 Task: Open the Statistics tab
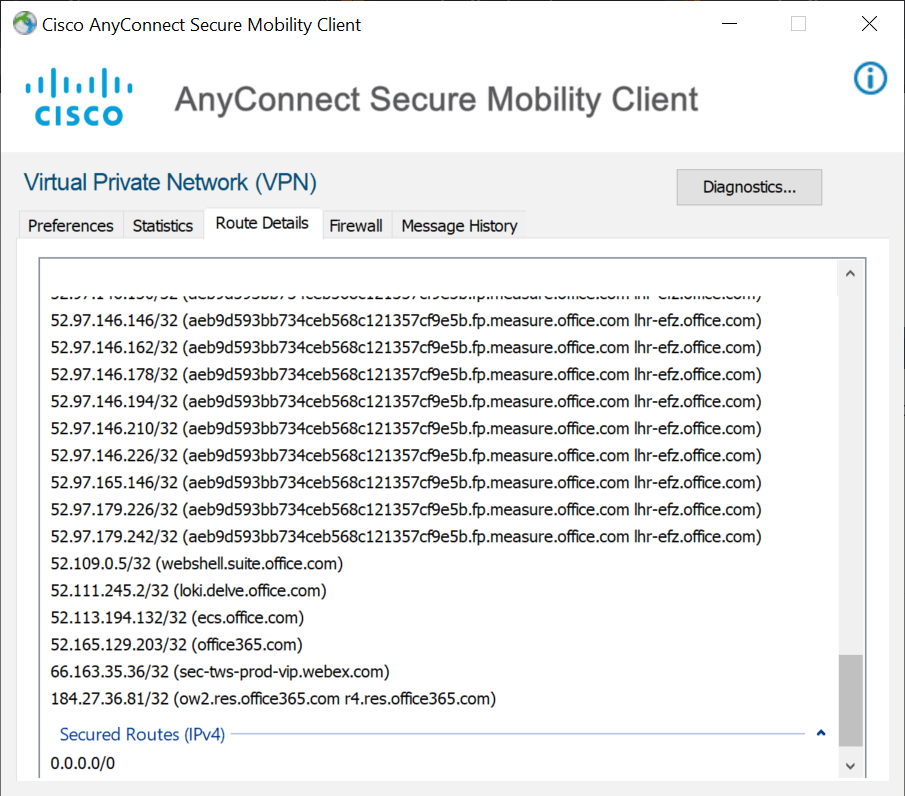click(162, 226)
